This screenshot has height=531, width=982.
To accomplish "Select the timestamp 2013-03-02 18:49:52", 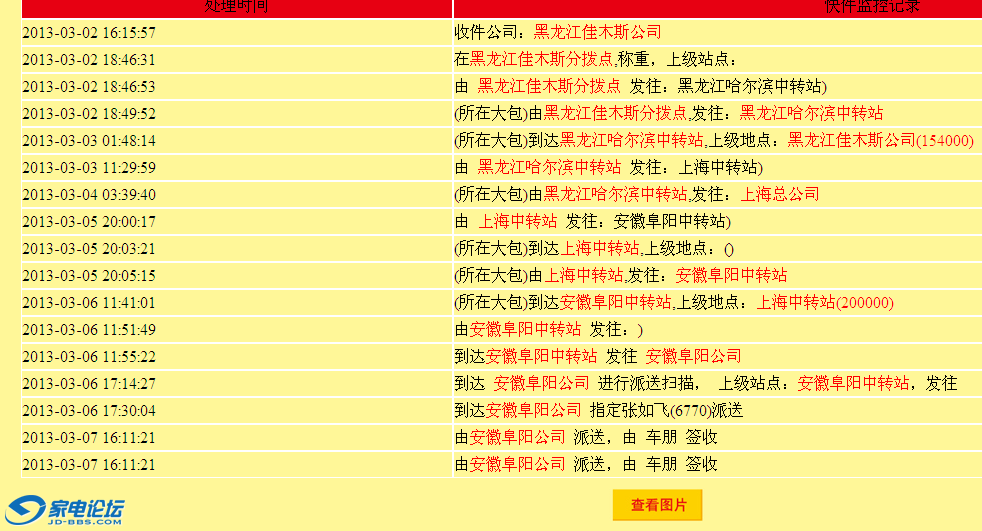I will click(89, 113).
